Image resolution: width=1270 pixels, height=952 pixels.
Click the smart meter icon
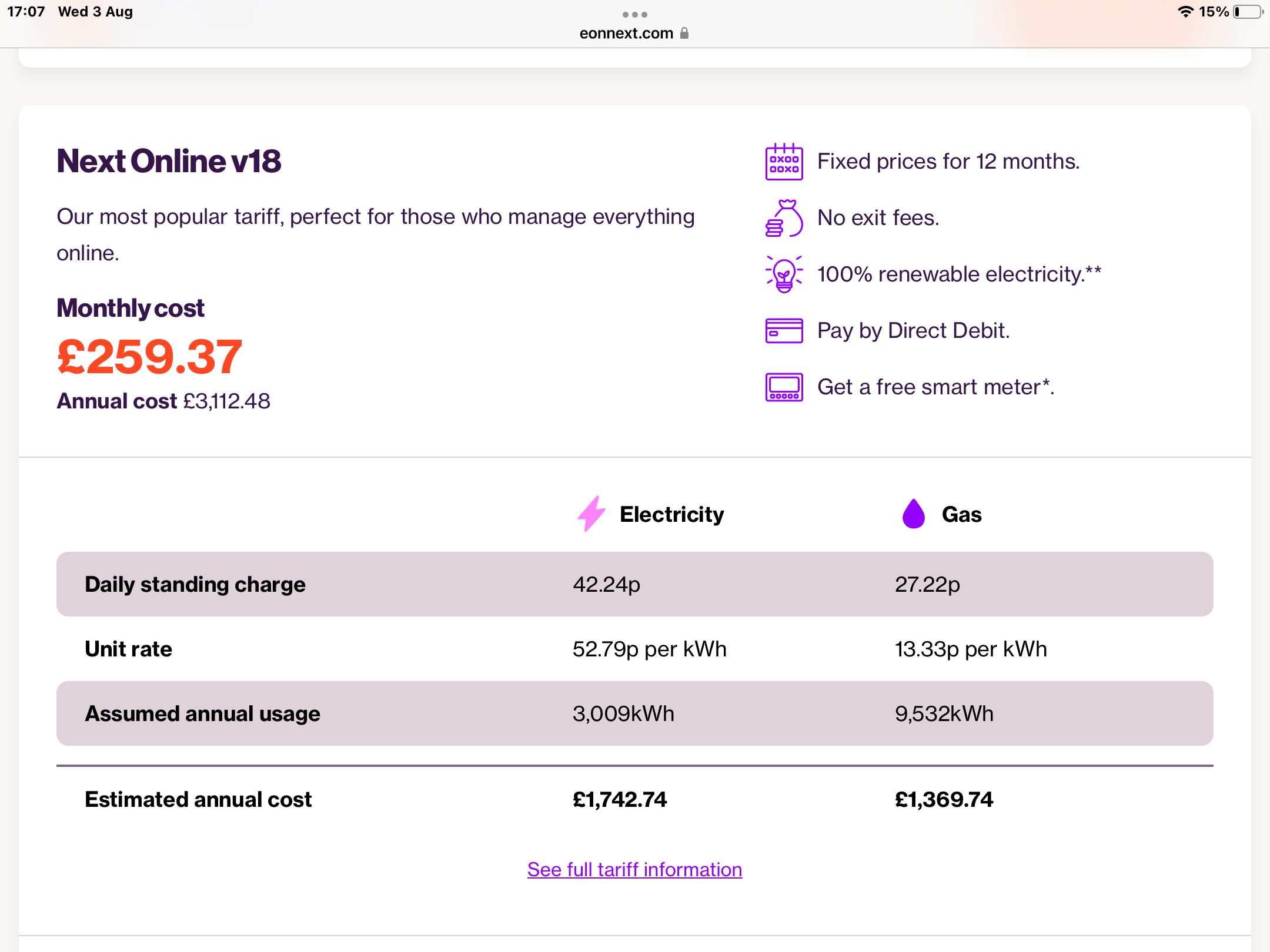pyautogui.click(x=784, y=387)
